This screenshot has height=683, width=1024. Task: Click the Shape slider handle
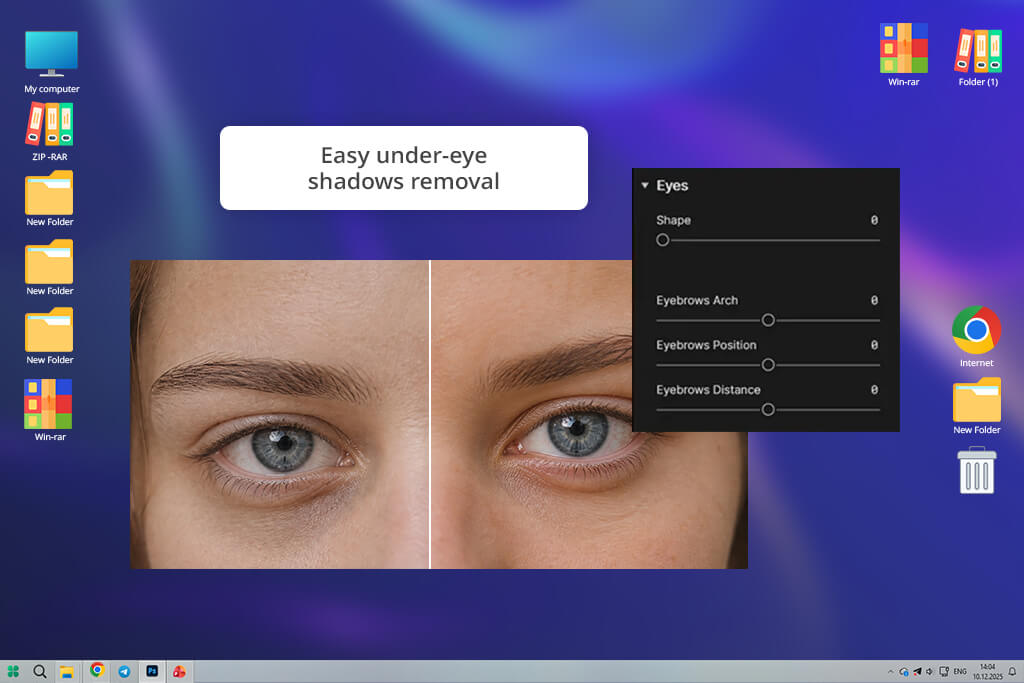pos(662,240)
